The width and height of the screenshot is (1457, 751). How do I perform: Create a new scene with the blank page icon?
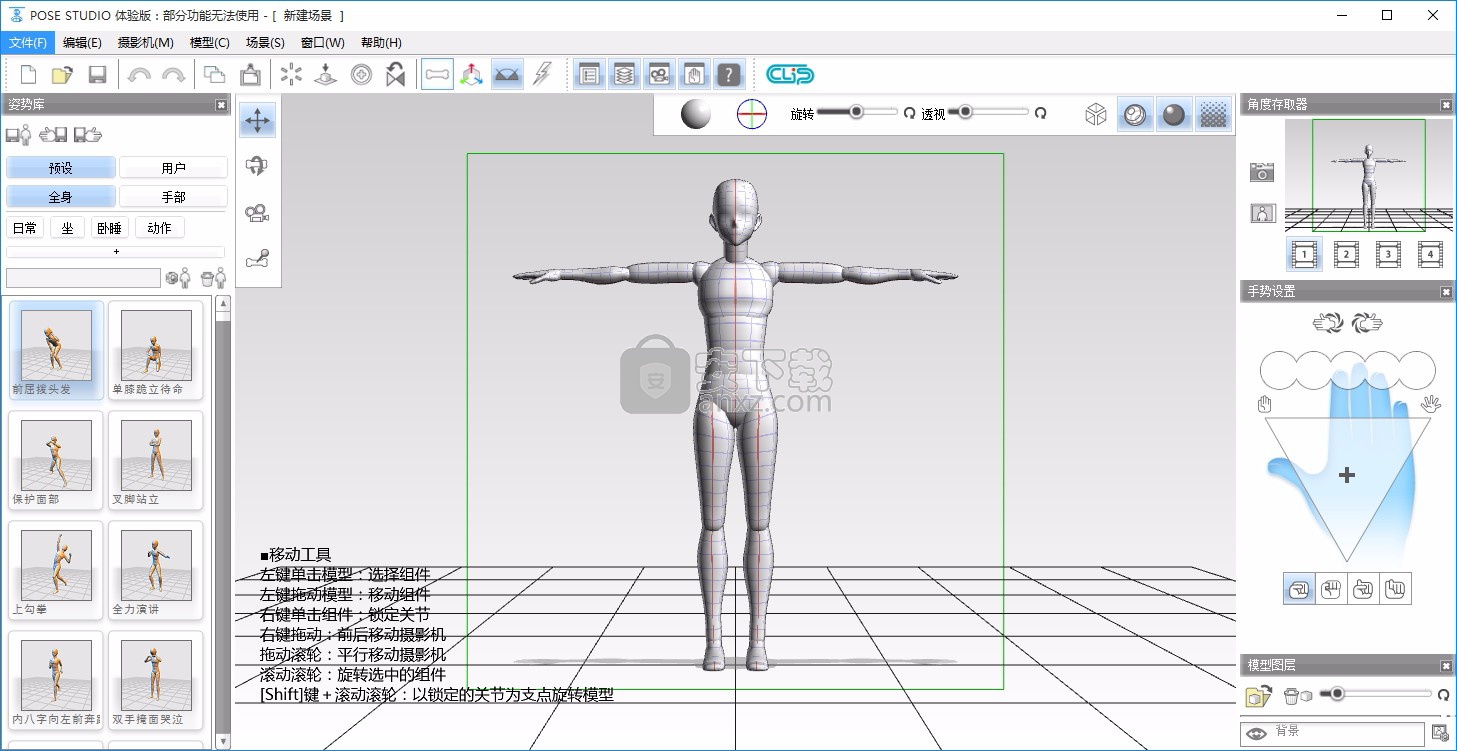pyautogui.click(x=29, y=75)
